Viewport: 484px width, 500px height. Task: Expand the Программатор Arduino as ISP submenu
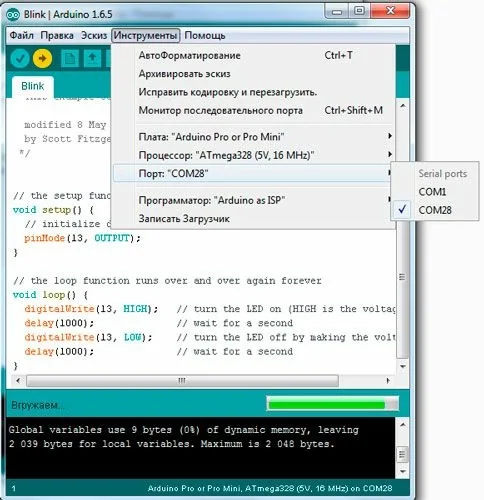(253, 200)
